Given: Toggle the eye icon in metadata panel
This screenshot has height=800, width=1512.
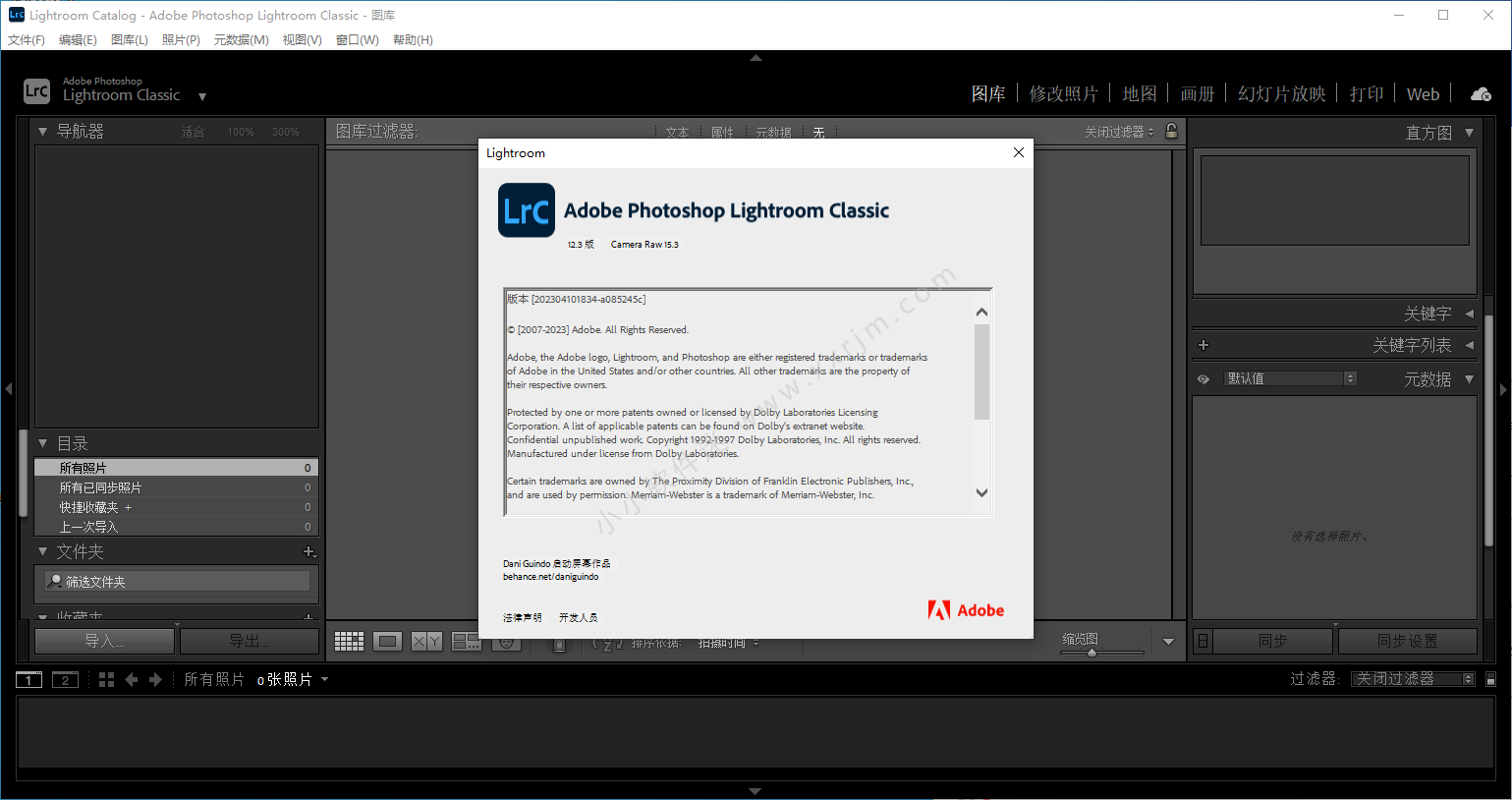Looking at the screenshot, I should [x=1204, y=379].
